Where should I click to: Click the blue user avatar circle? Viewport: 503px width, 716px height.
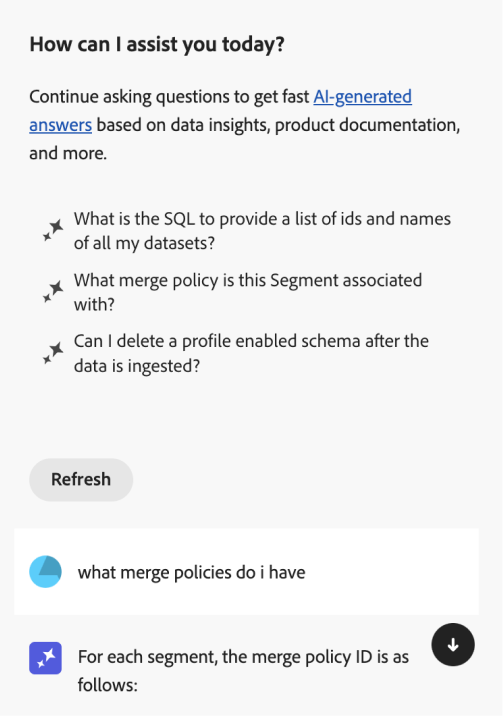point(46,571)
